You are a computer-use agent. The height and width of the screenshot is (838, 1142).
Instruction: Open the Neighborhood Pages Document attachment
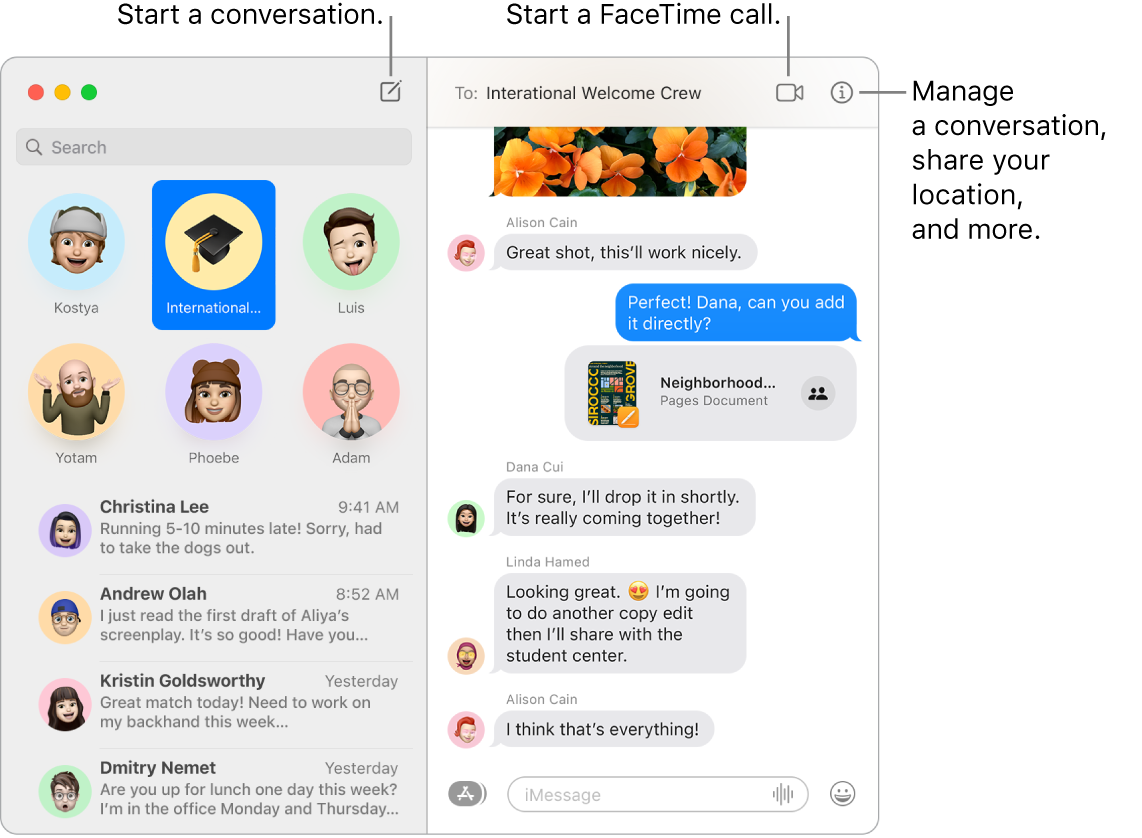coord(700,393)
